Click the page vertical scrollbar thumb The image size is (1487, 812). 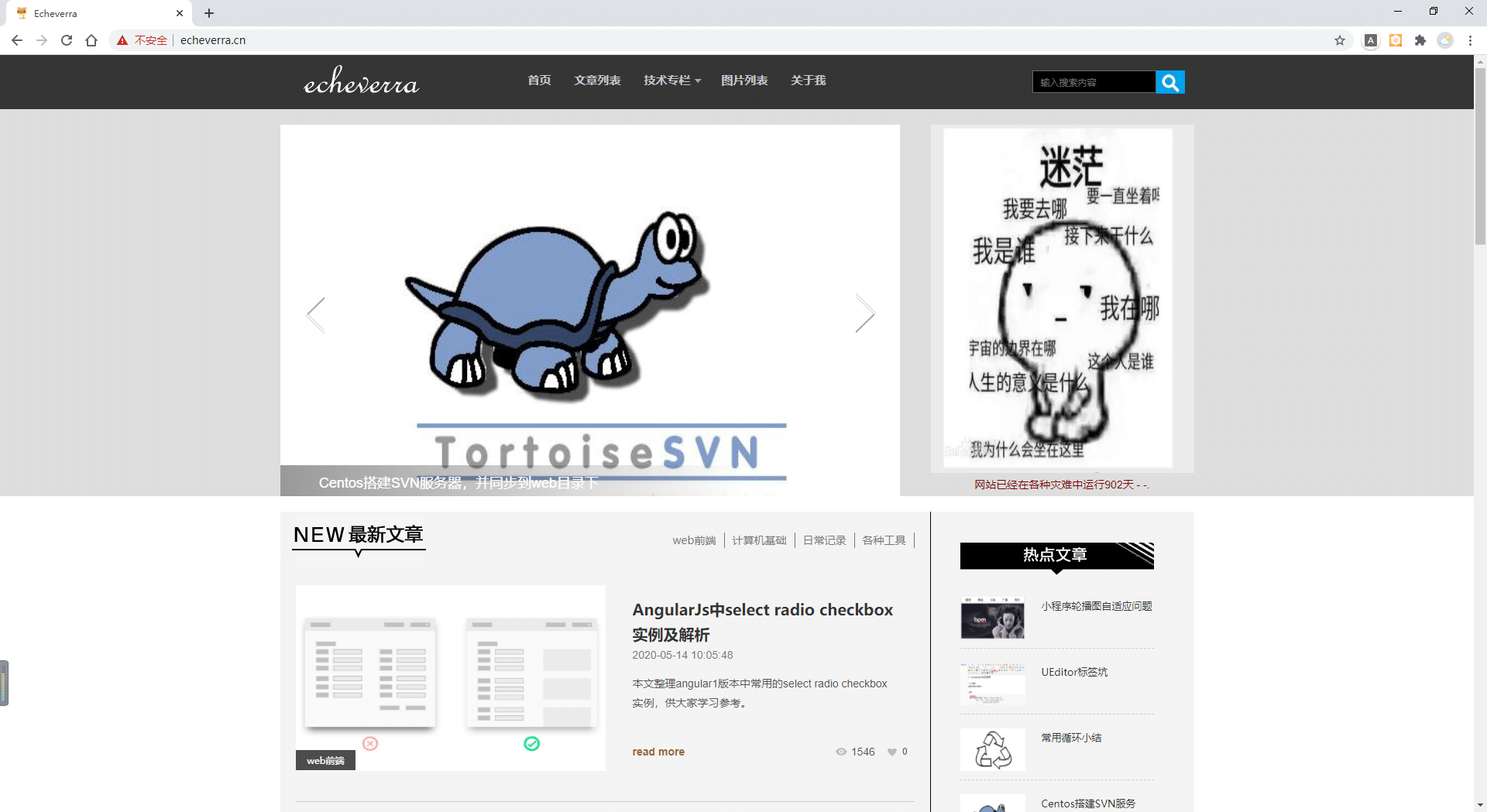pyautogui.click(x=1480, y=155)
